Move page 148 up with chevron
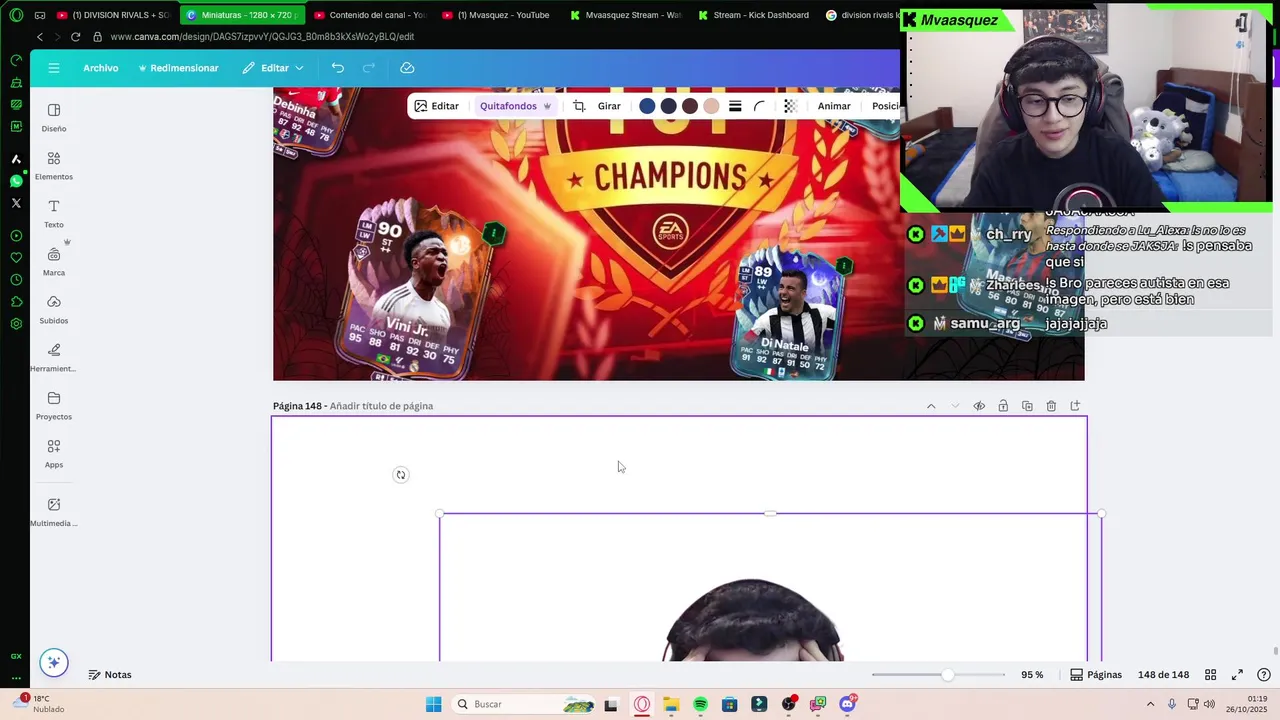1280x720 pixels. pos(931,406)
